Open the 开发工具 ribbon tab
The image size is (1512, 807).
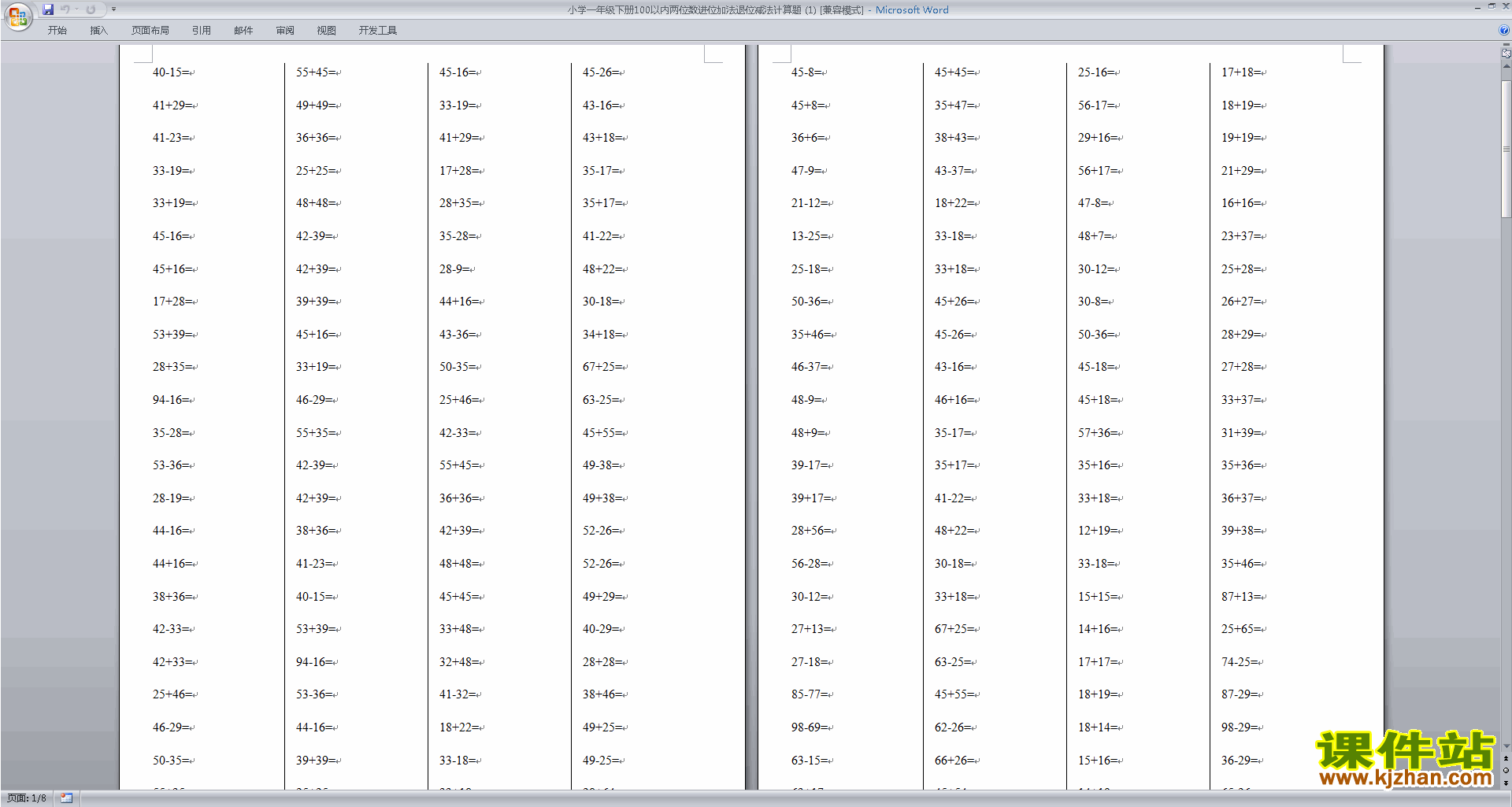click(x=378, y=30)
